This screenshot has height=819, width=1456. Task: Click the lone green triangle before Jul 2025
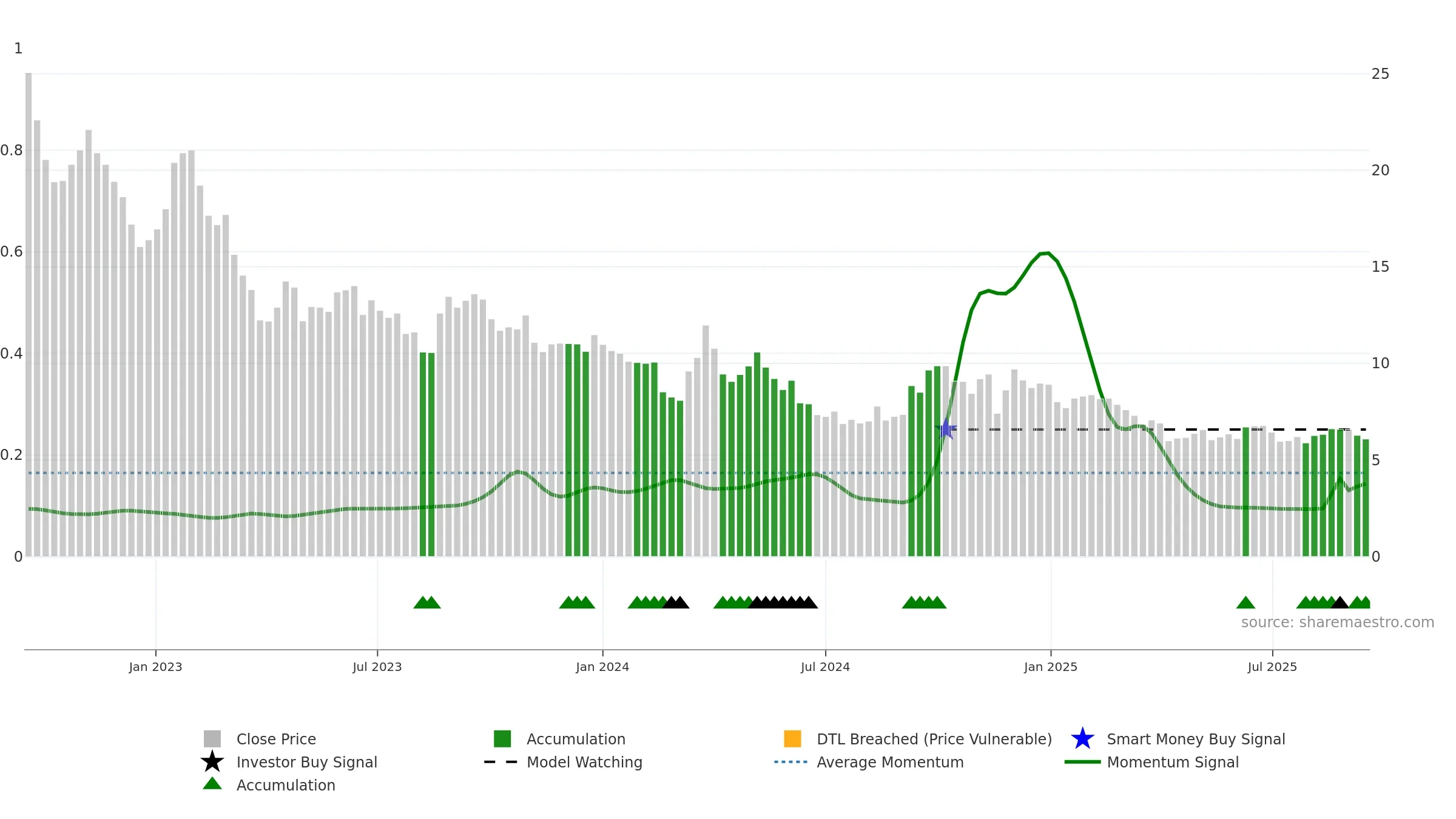point(1245,602)
